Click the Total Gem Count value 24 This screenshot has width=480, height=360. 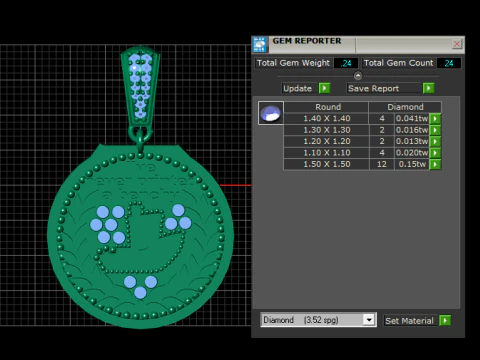coord(449,63)
